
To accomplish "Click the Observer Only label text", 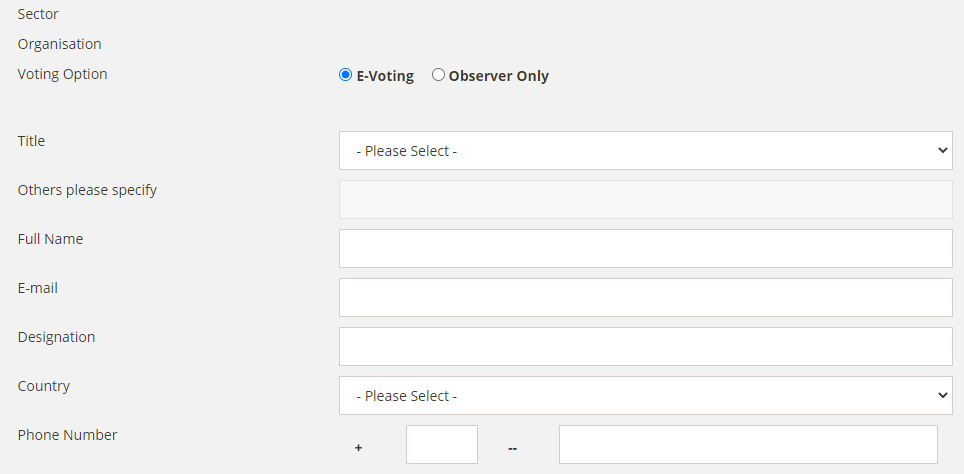I will click(499, 76).
